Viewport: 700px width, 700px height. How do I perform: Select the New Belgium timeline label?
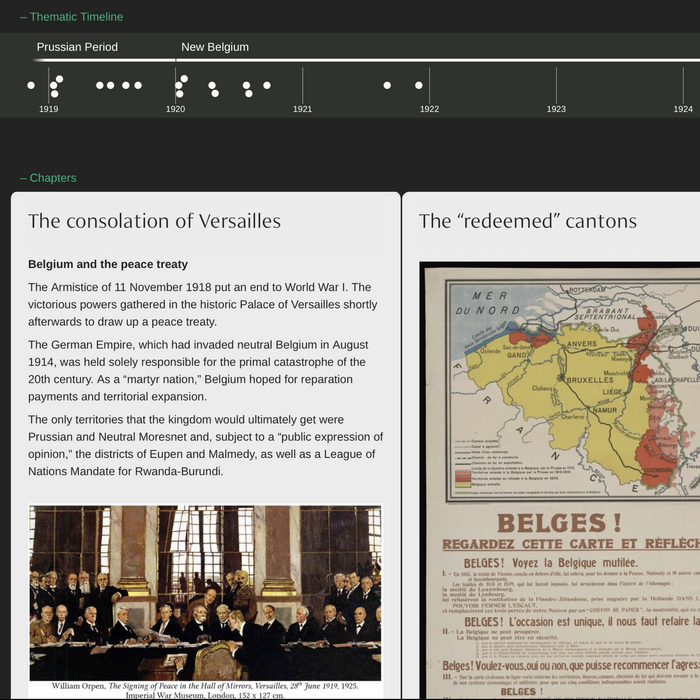[x=215, y=47]
